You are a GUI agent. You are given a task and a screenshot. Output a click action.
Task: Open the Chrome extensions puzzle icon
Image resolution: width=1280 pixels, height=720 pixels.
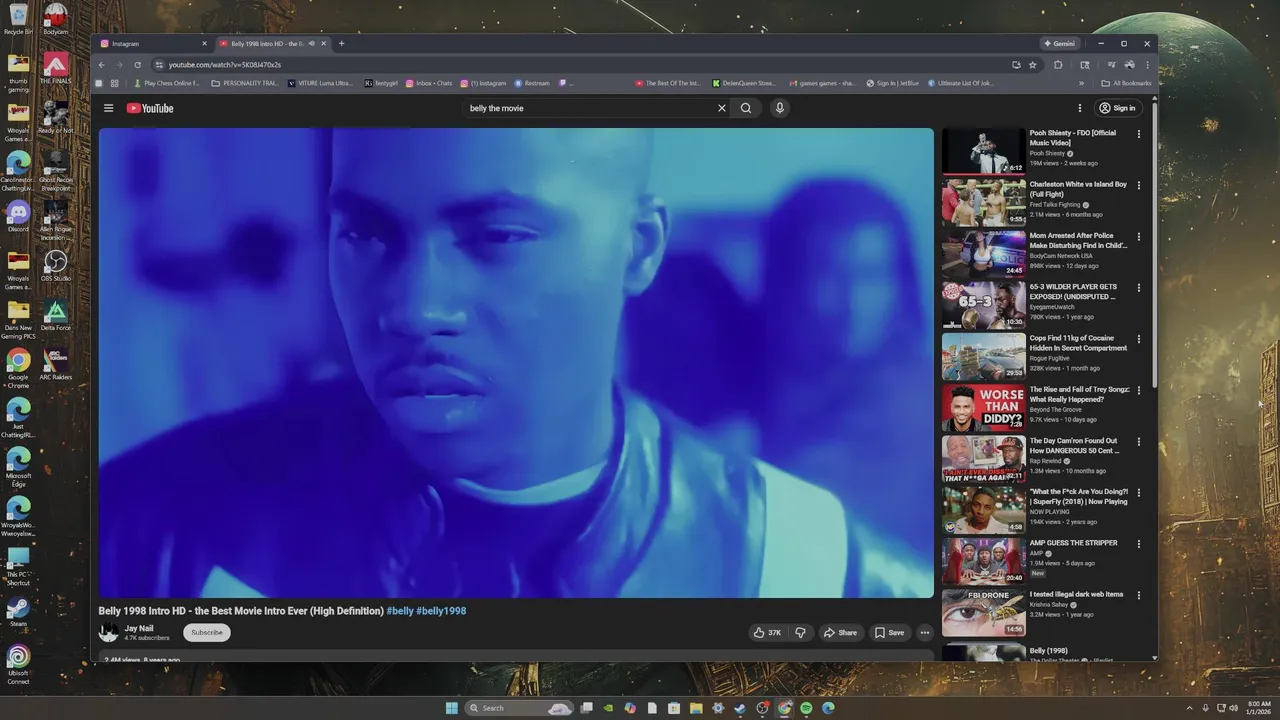(1058, 65)
